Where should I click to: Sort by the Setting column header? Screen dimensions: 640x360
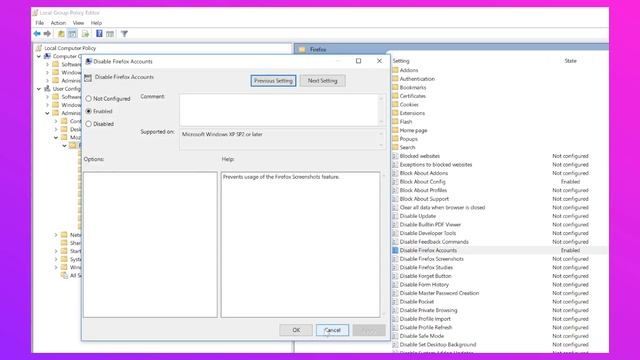point(401,61)
